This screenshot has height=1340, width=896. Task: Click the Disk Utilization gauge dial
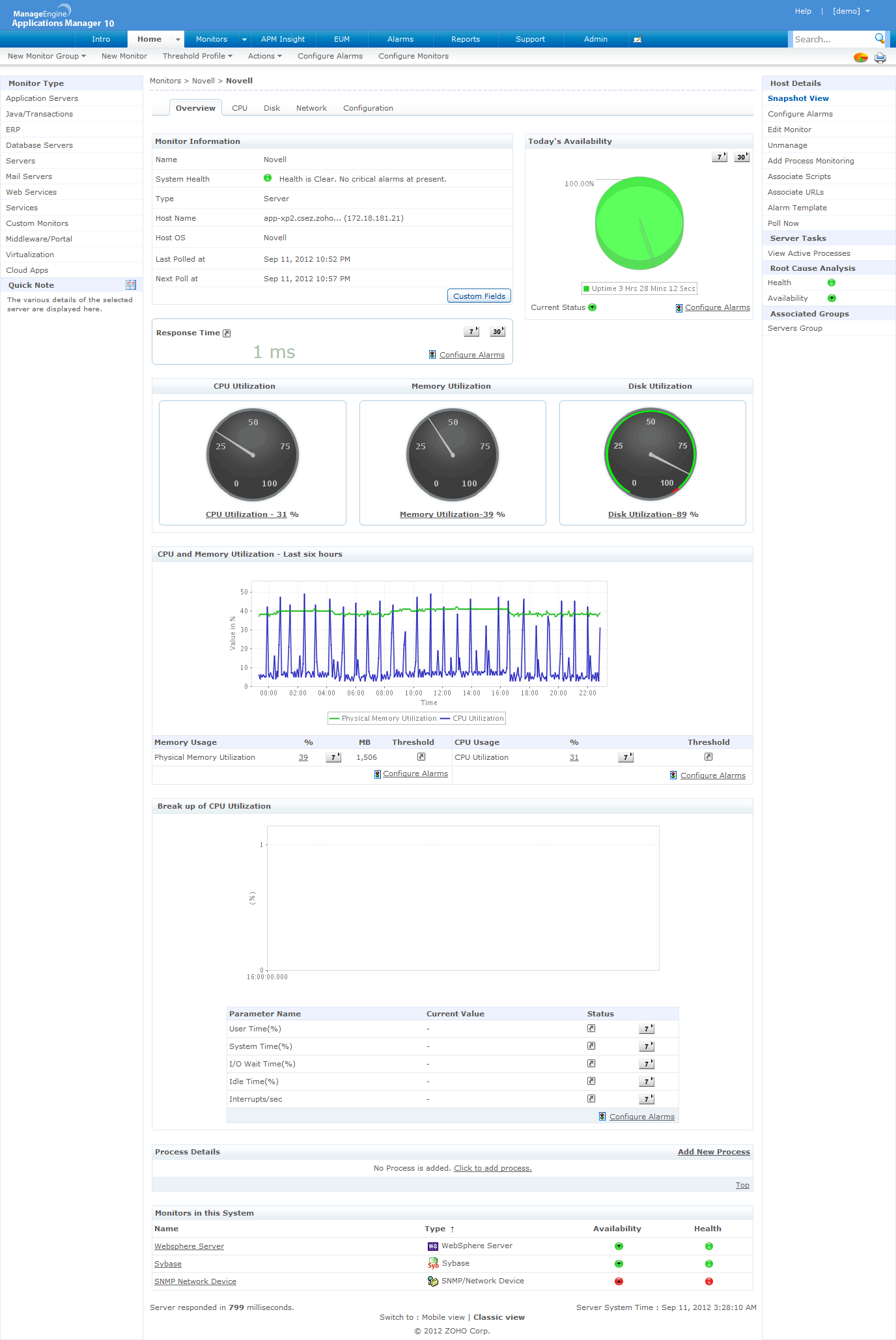651,454
